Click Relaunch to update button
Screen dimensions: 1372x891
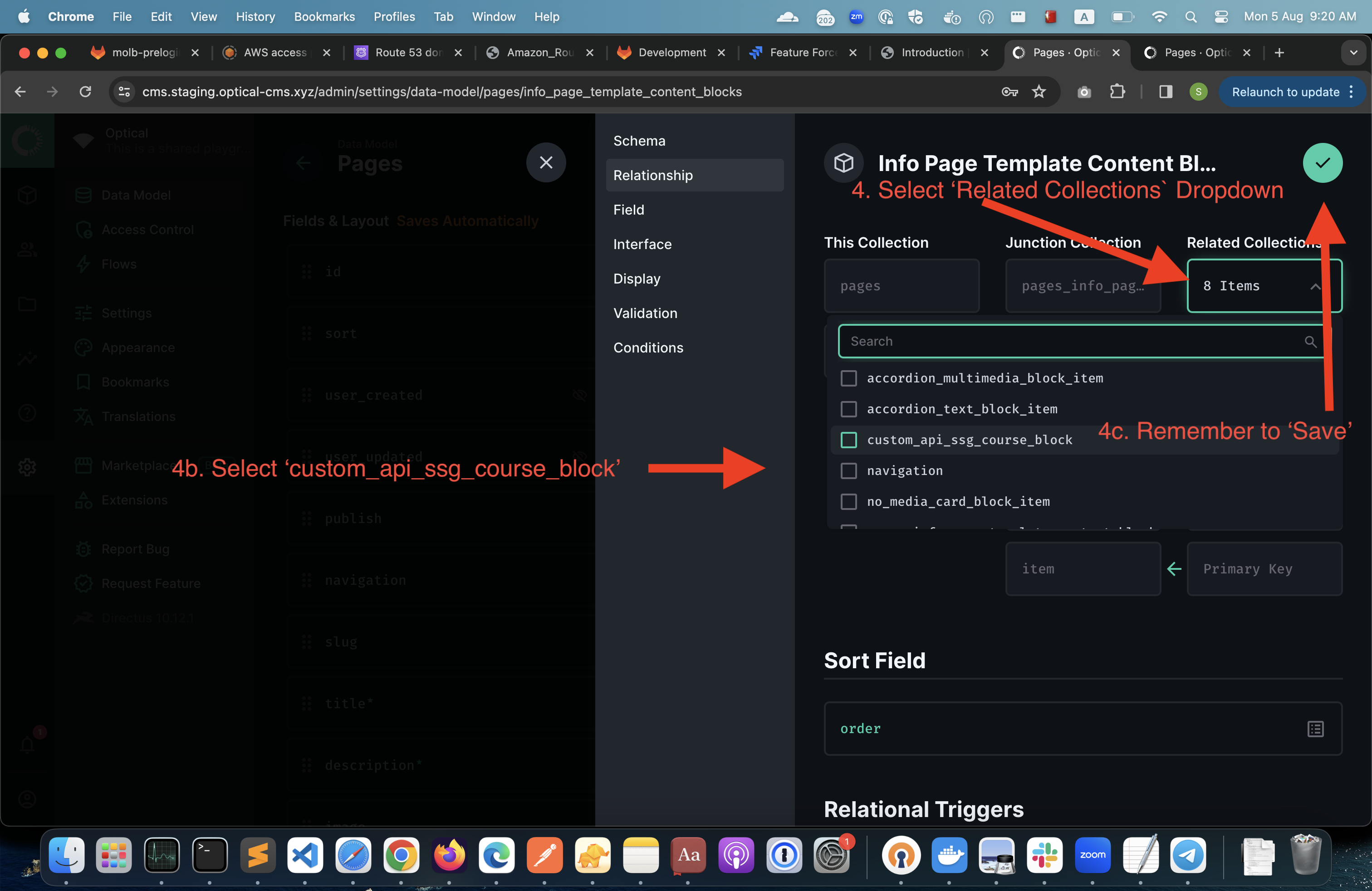(1285, 92)
